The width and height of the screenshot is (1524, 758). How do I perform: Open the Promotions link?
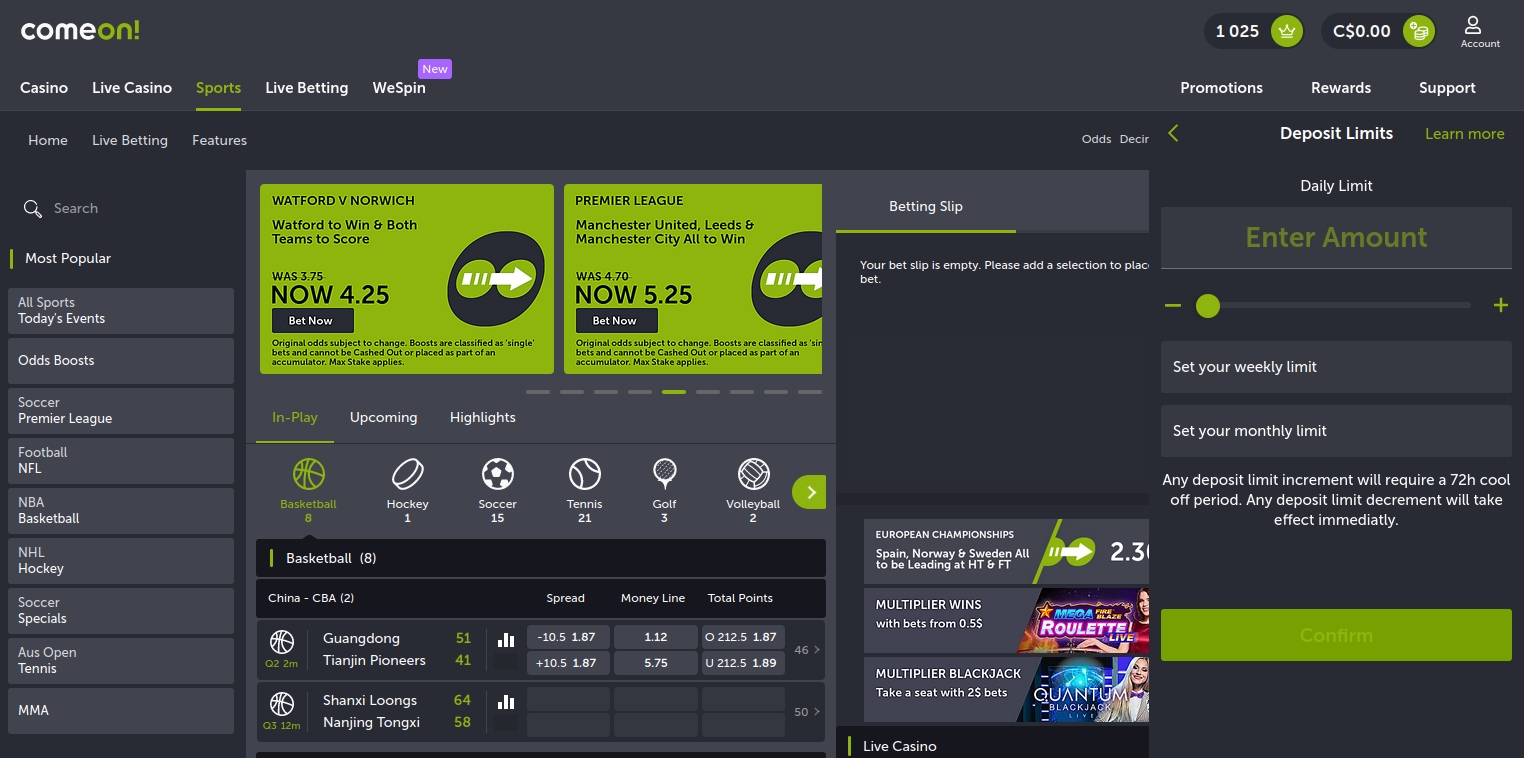point(1221,88)
